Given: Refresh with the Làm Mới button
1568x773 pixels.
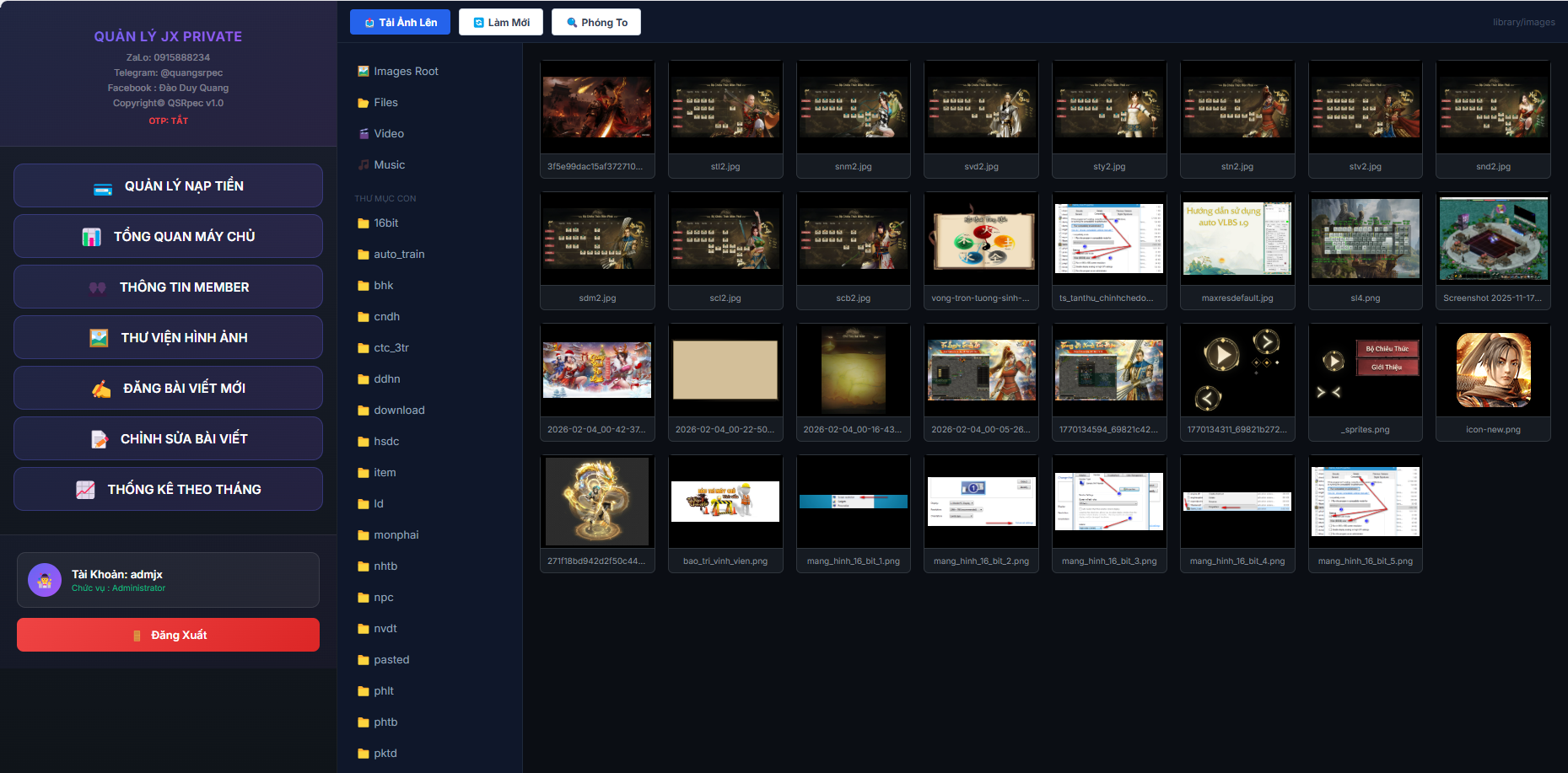Looking at the screenshot, I should tap(501, 23).
